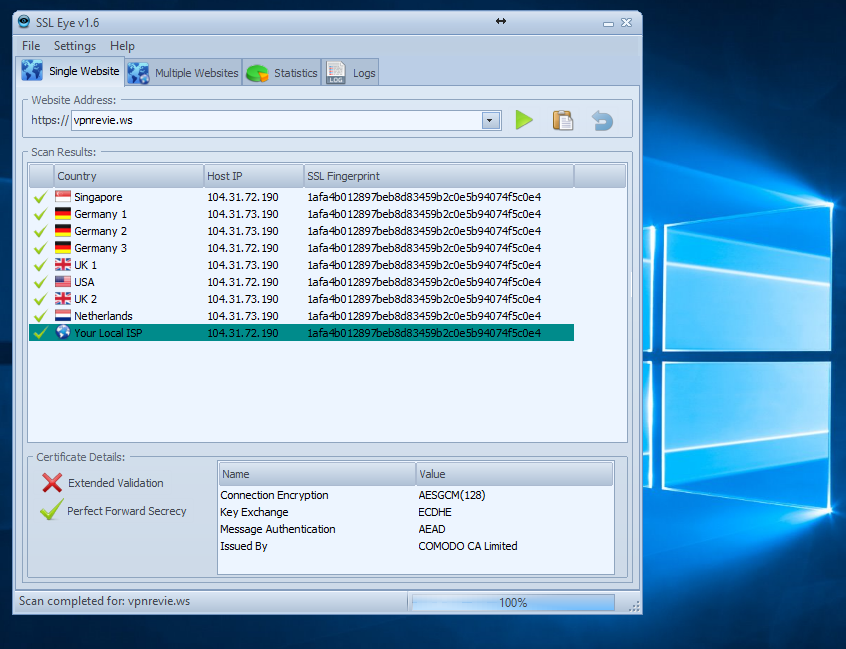The width and height of the screenshot is (846, 649).
Task: Click the USA flag icon
Action: pyautogui.click(x=63, y=282)
